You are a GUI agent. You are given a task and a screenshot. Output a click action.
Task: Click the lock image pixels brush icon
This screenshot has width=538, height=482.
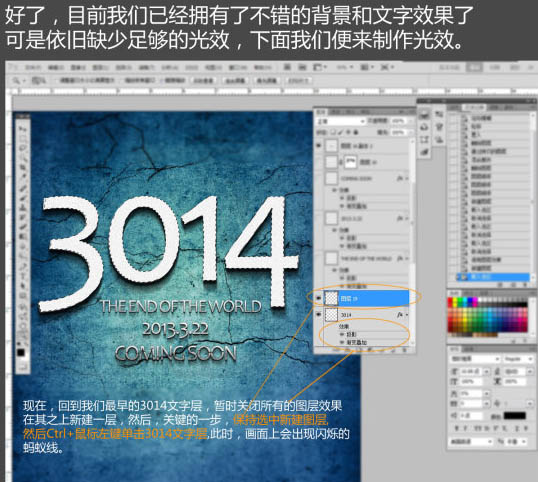[x=340, y=132]
